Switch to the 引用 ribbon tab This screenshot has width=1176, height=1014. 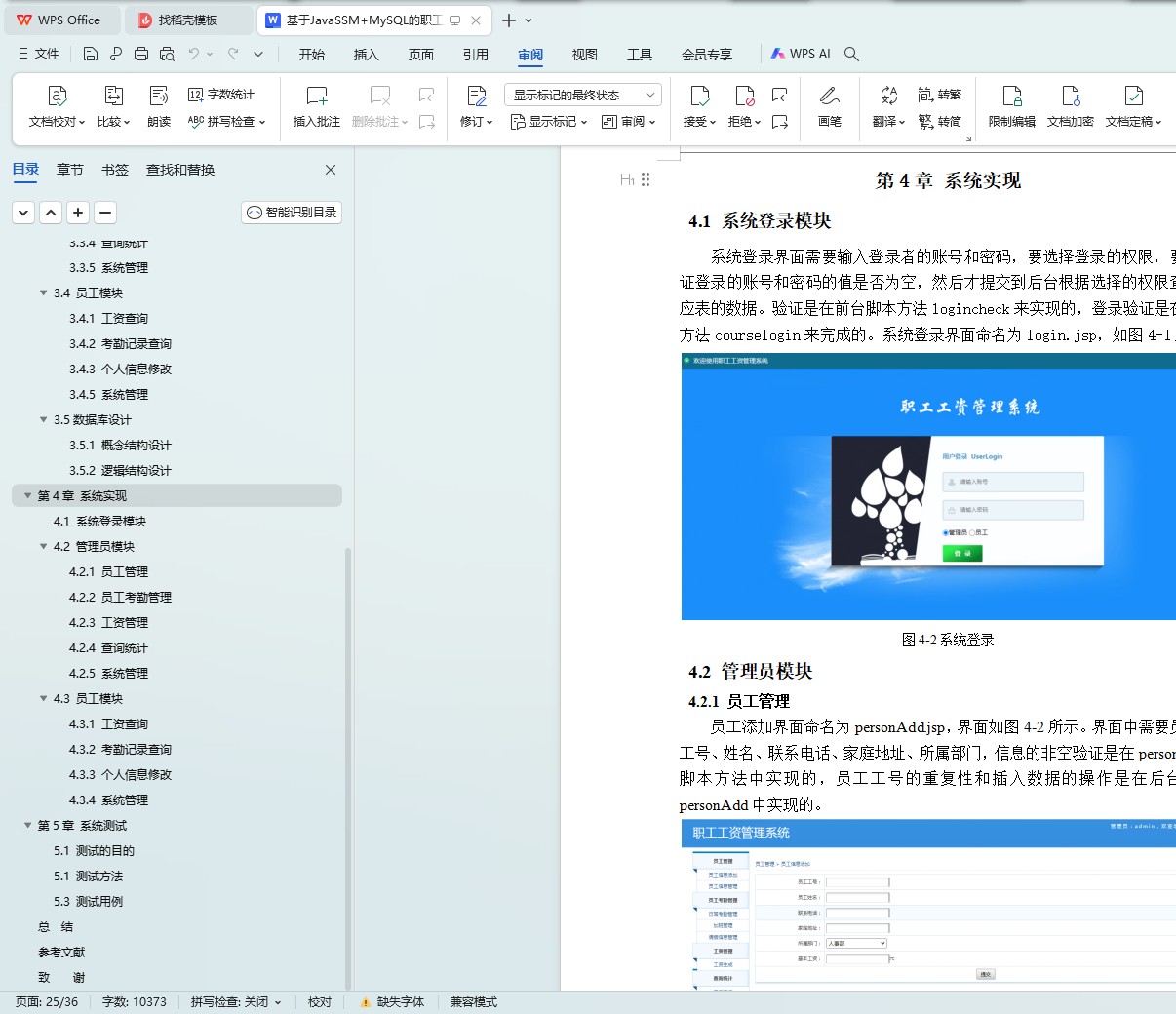(476, 55)
